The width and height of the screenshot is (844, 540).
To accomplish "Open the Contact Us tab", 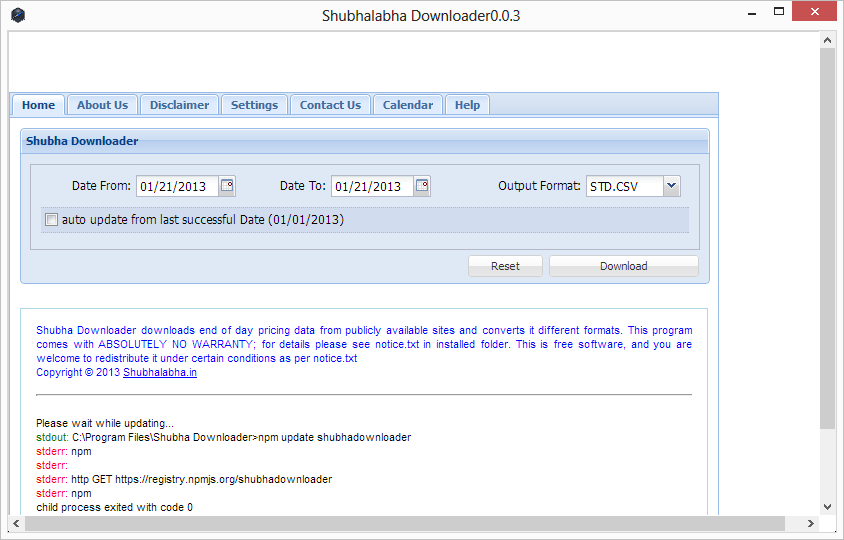I will 330,105.
